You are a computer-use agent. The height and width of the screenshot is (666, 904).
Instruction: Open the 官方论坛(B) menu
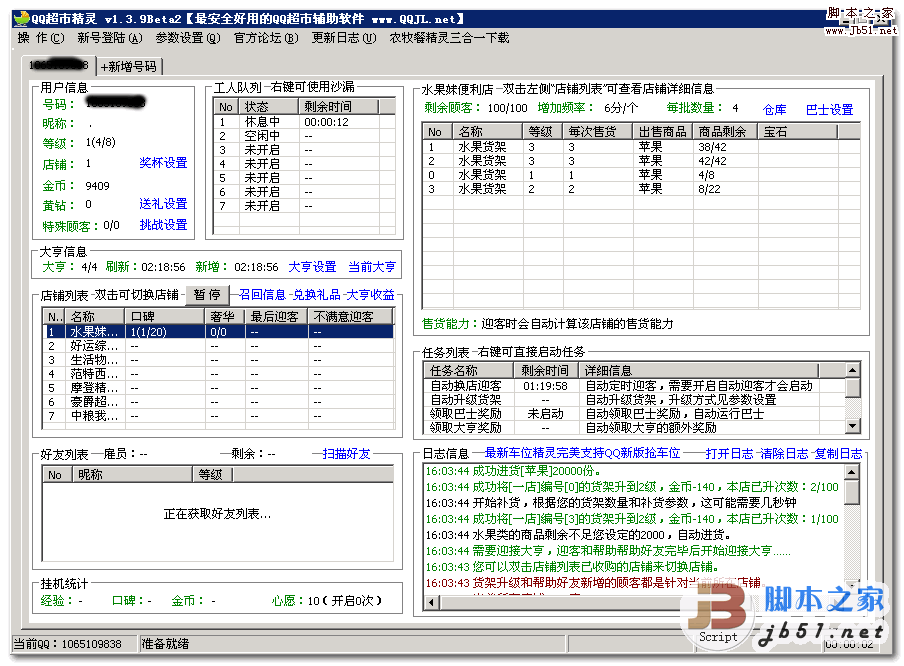[x=266, y=38]
